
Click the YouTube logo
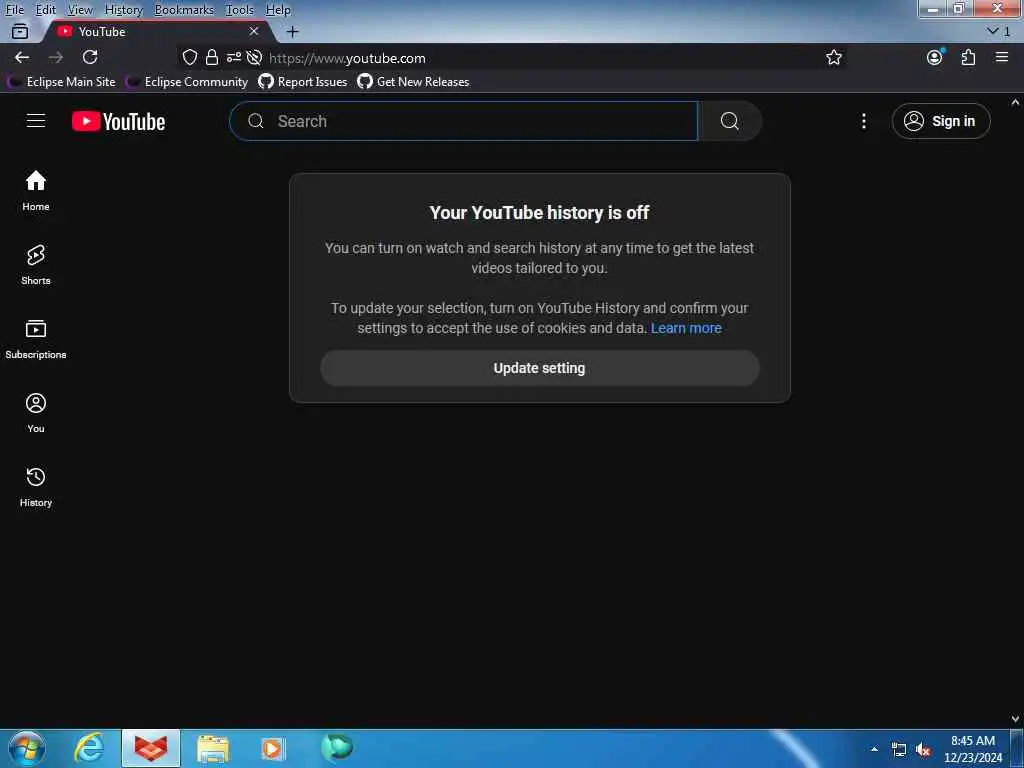coord(118,121)
